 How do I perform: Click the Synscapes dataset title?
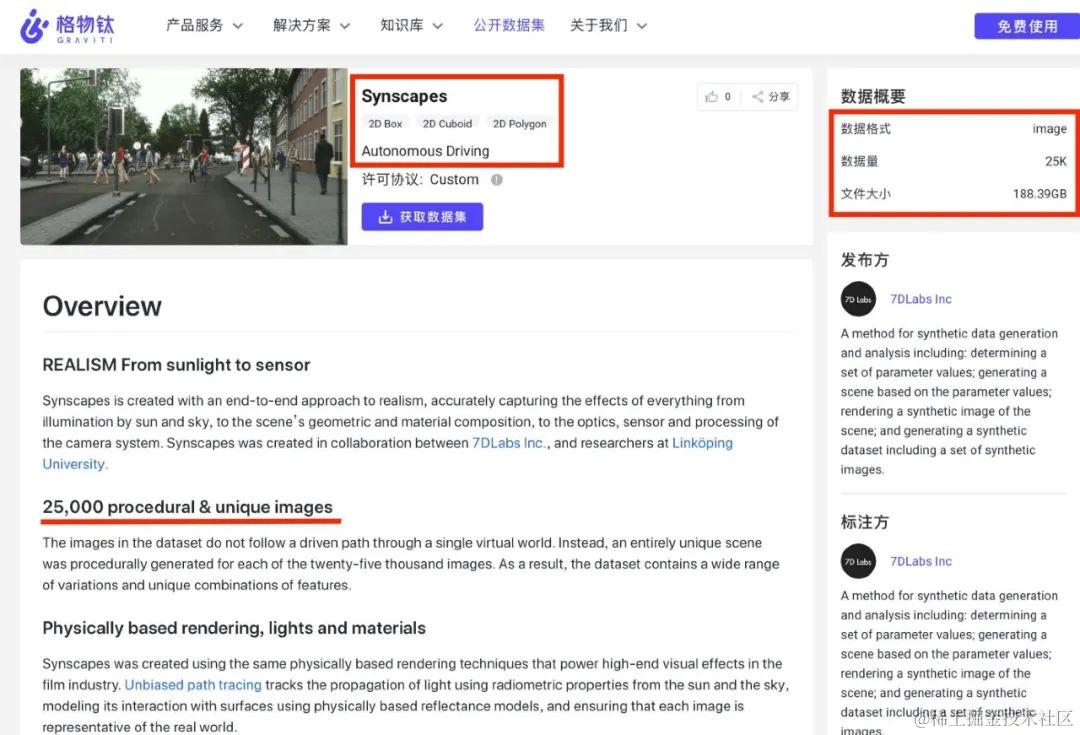click(x=404, y=96)
